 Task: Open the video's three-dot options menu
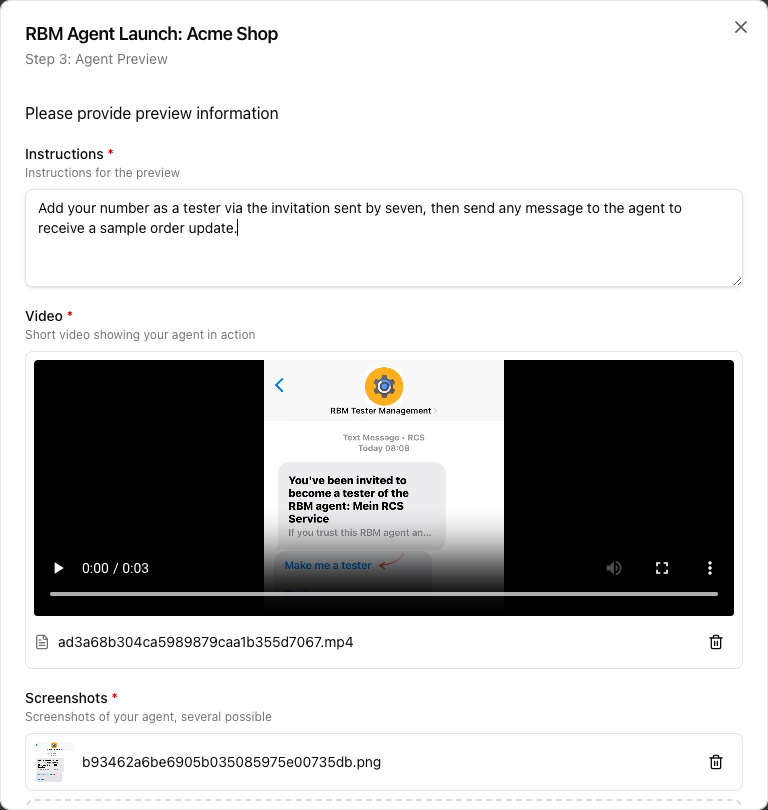click(710, 568)
